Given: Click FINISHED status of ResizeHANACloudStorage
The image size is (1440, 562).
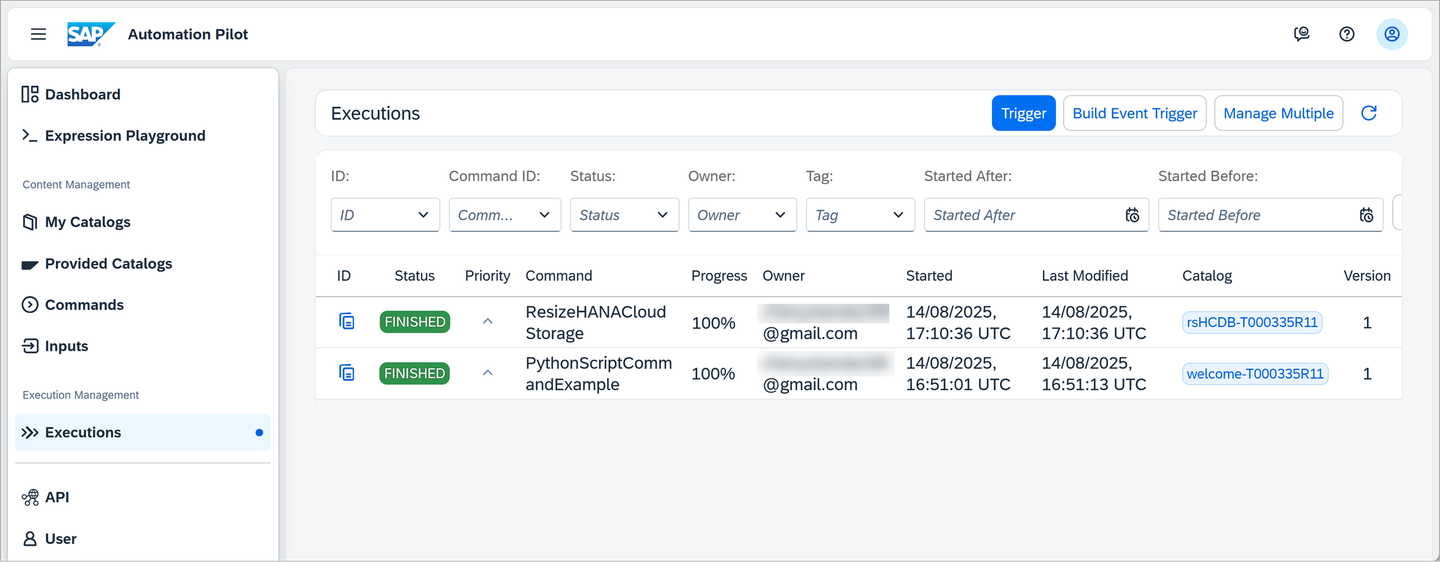Looking at the screenshot, I should (415, 322).
